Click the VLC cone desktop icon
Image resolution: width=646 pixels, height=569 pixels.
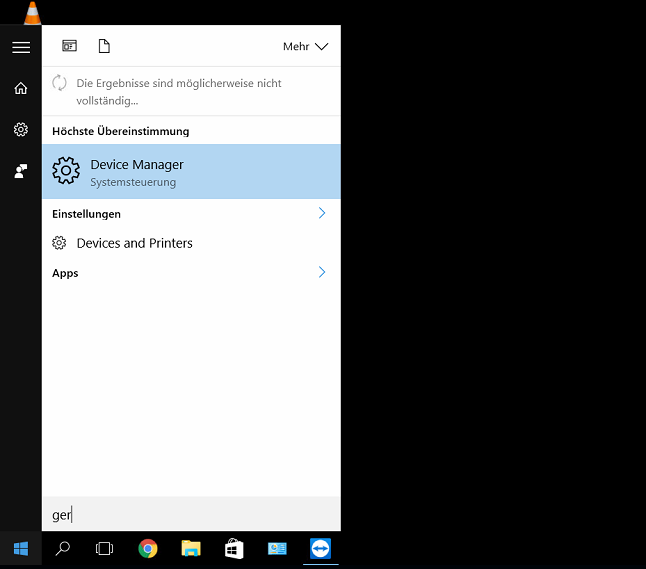click(x=33, y=13)
